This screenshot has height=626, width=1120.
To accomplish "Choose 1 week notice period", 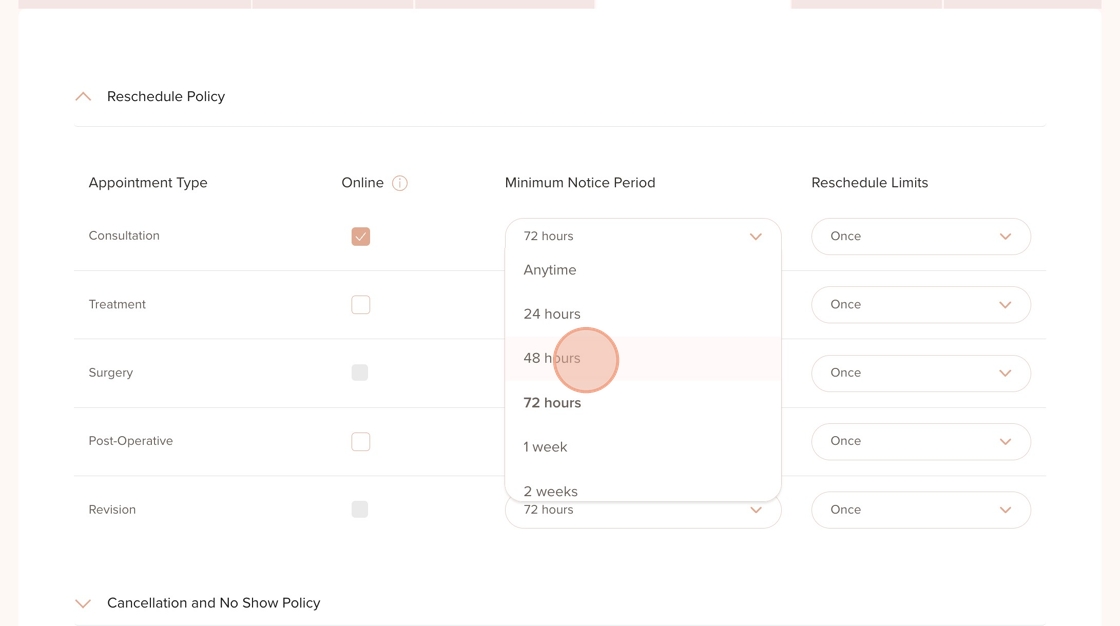I will click(545, 447).
